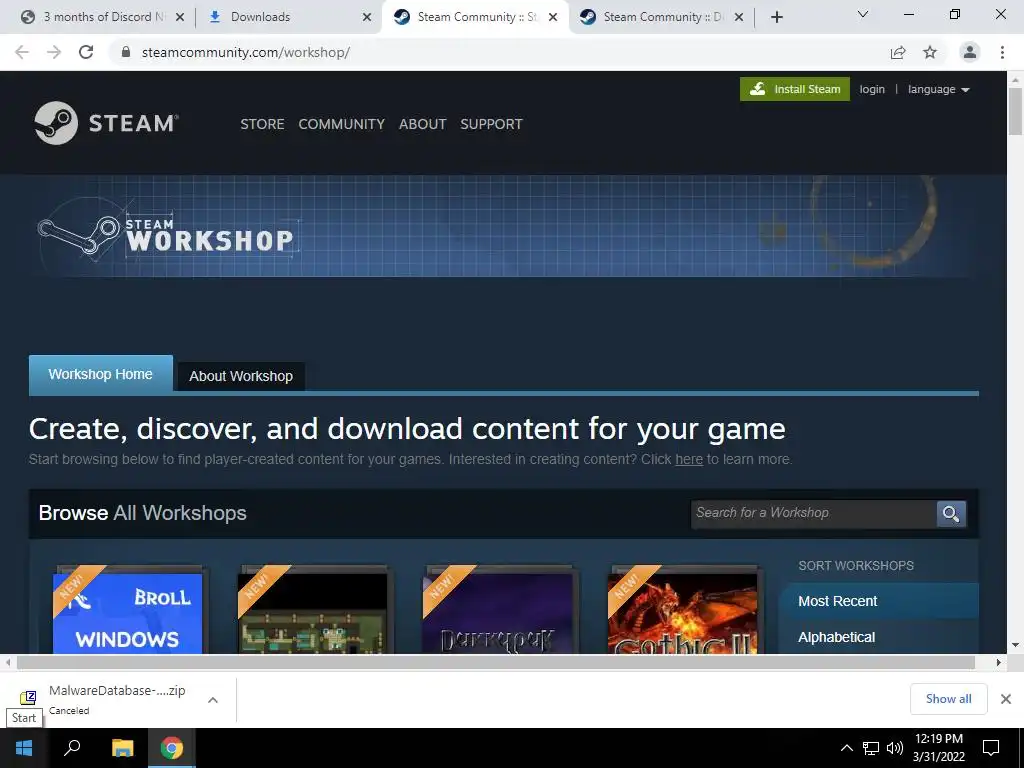Image resolution: width=1024 pixels, height=768 pixels.
Task: Select the About Workshop tab
Action: click(241, 376)
